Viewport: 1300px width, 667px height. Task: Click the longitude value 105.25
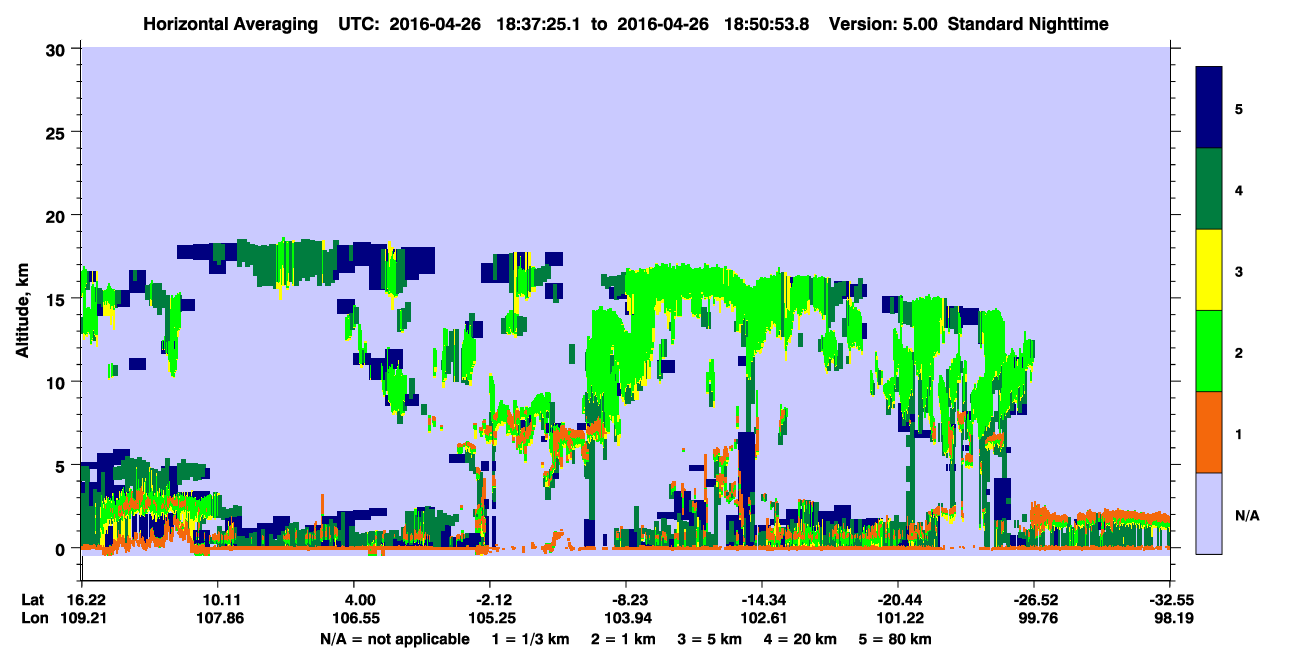[x=490, y=617]
